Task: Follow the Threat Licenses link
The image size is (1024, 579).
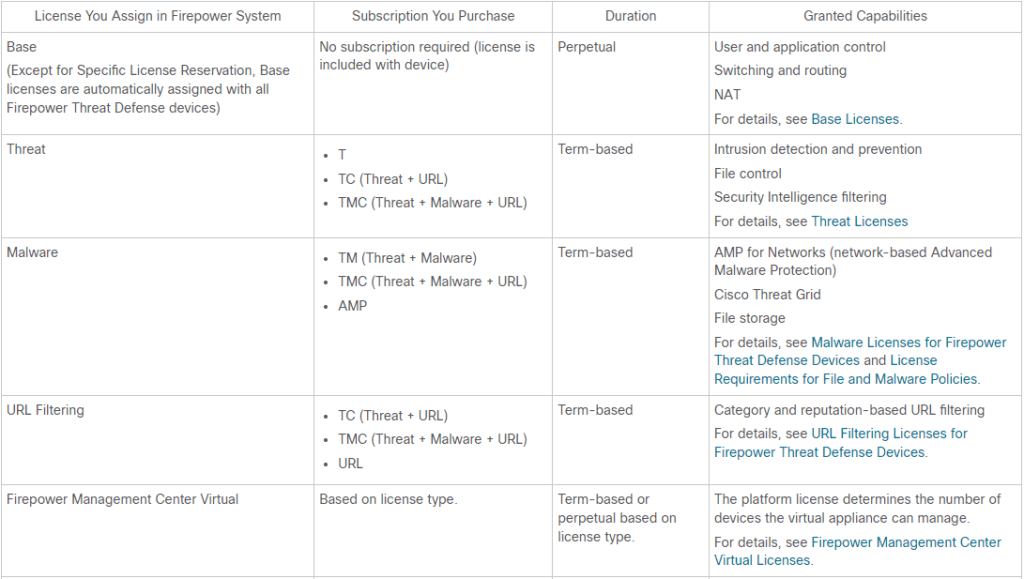Action: pyautogui.click(x=859, y=221)
